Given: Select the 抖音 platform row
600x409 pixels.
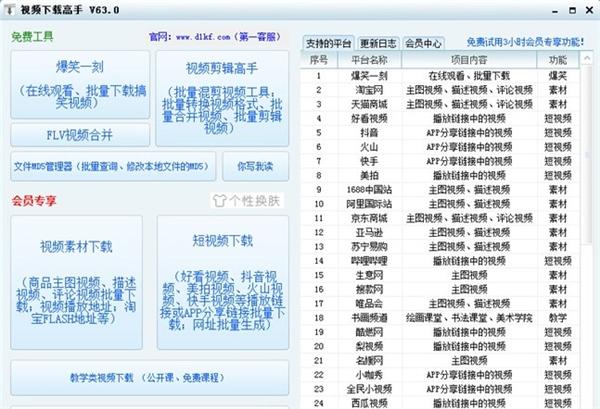Looking at the screenshot, I should coord(440,133).
